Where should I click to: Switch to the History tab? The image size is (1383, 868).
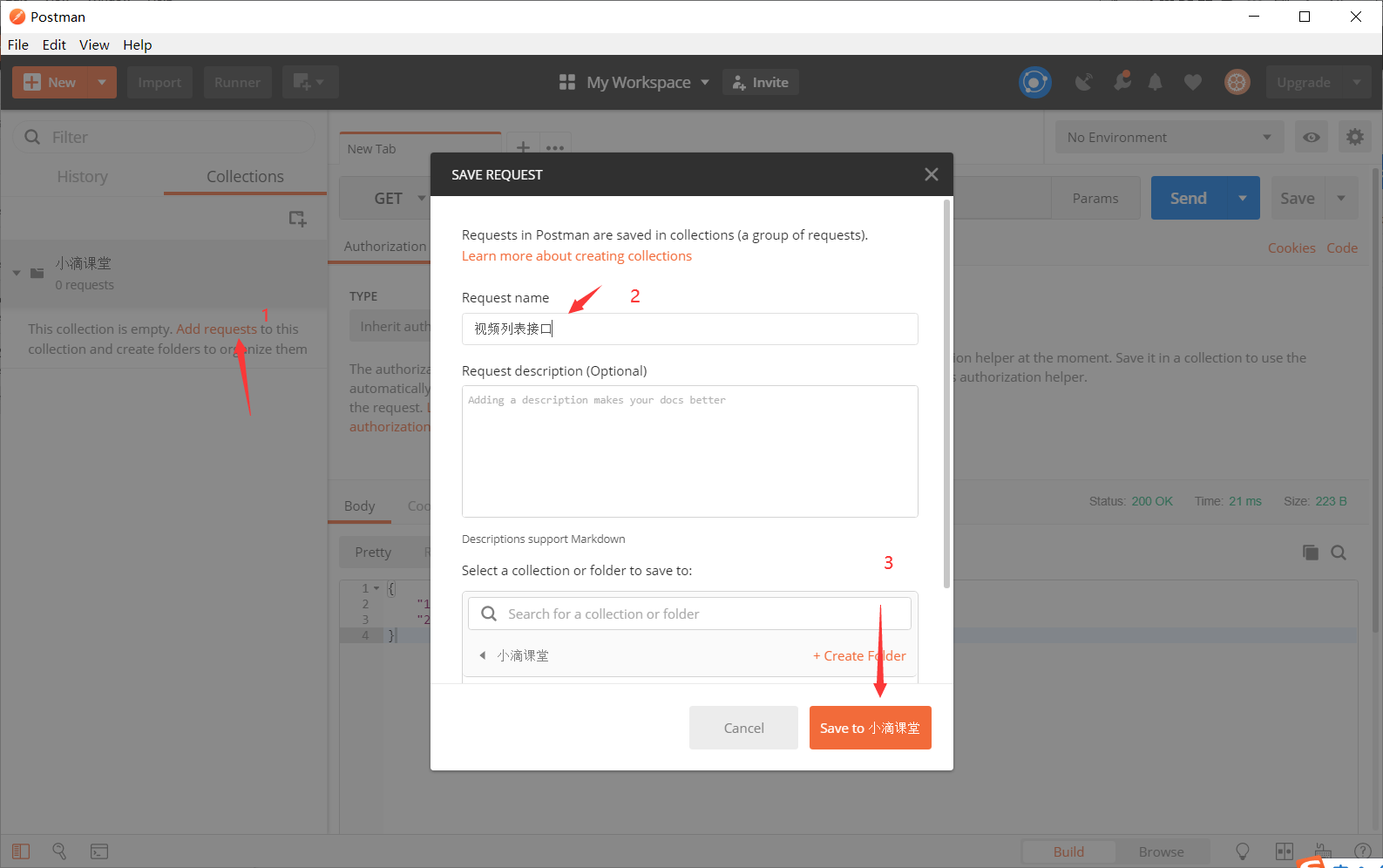(x=82, y=176)
